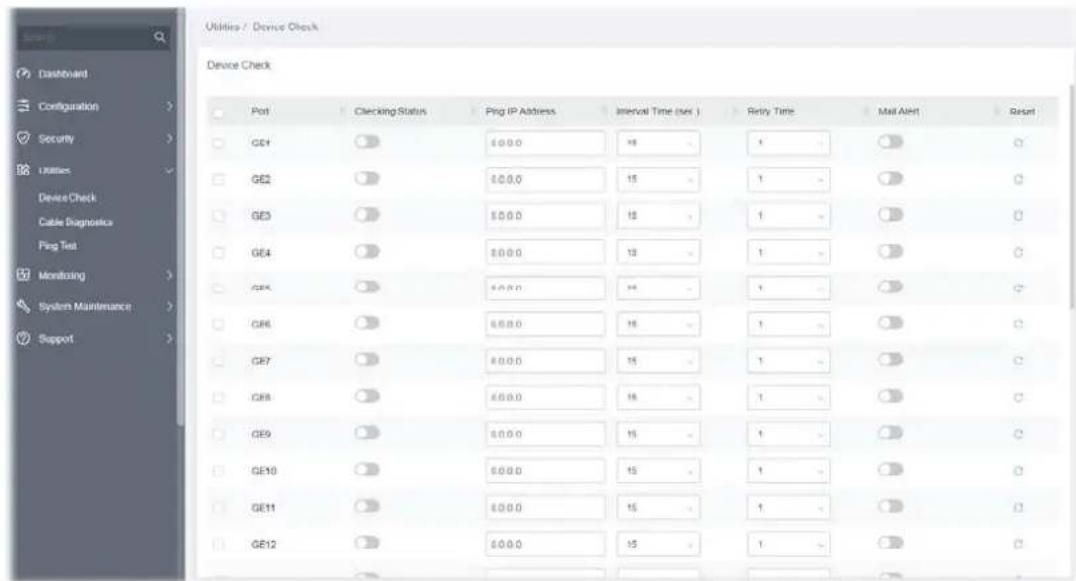
Task: Click Ping IP Address field for GE1
Action: (x=546, y=143)
